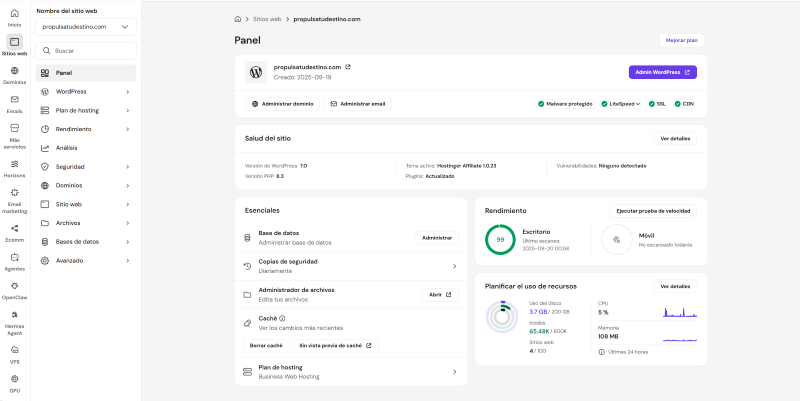Image resolution: width=800 pixels, height=401 pixels.
Task: Open the VPS section icon
Action: (14, 350)
